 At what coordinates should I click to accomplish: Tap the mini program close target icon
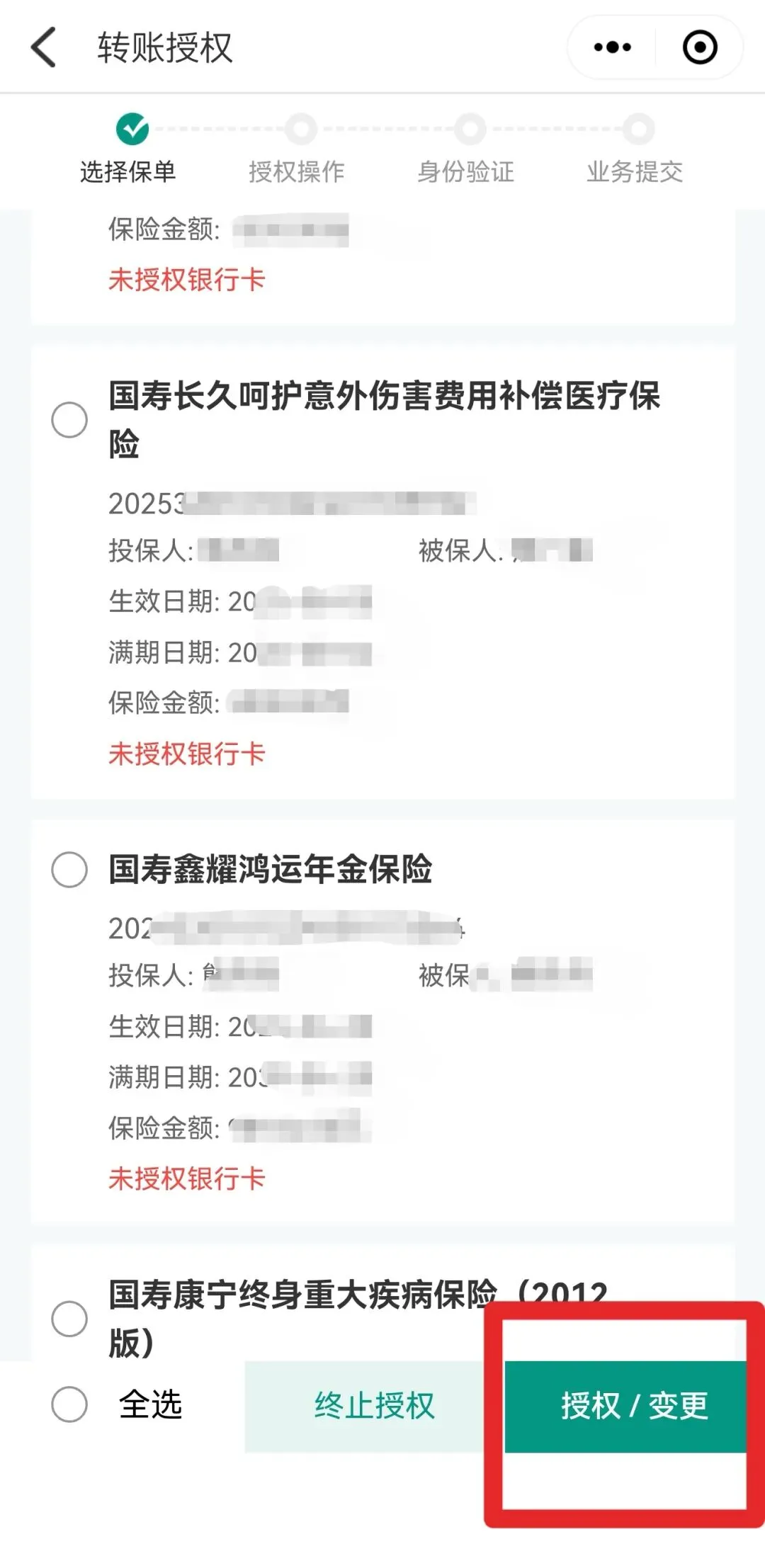(700, 47)
